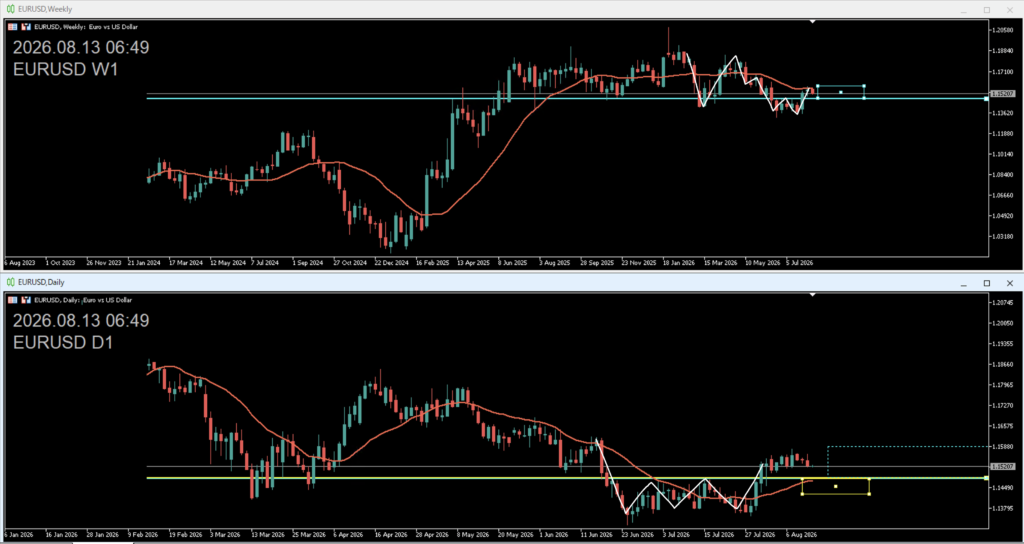The height and width of the screenshot is (544, 1024).
Task: Click the '16 Jan 2026' date axis label
Action: click(x=59, y=533)
